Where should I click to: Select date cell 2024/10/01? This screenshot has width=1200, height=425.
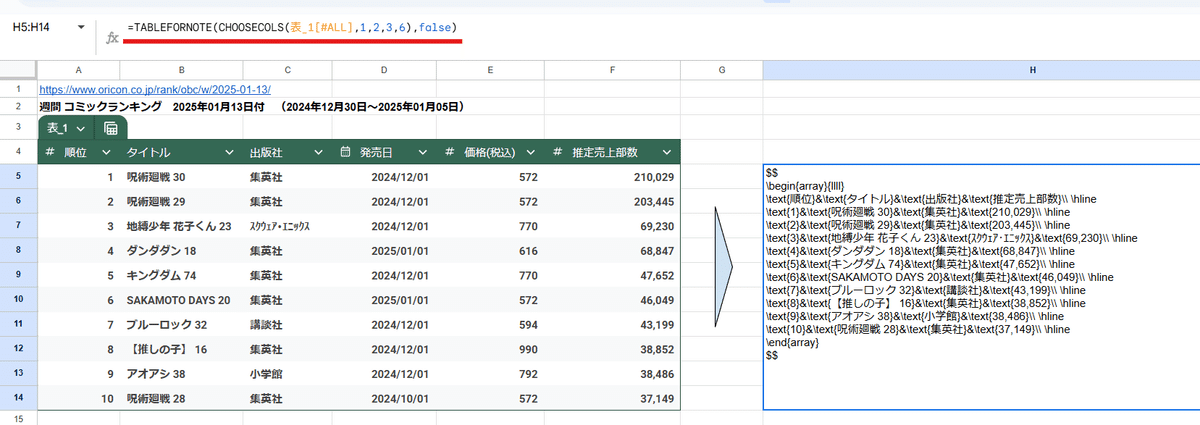pyautogui.click(x=386, y=397)
